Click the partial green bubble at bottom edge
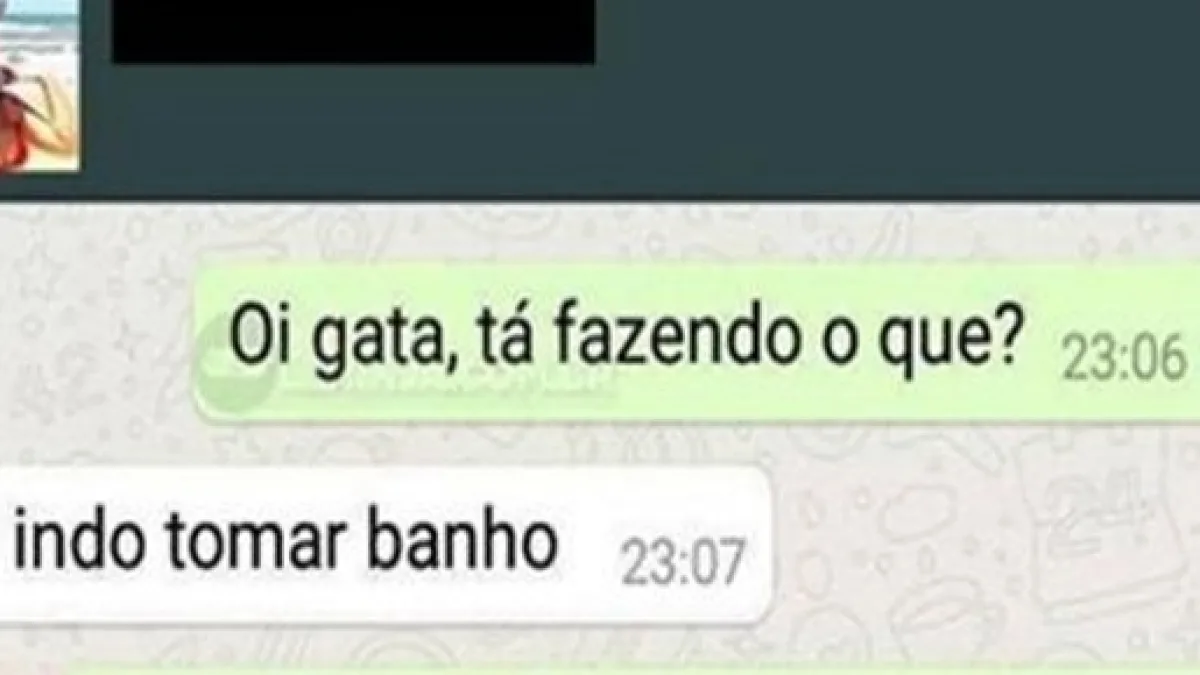 (600, 668)
